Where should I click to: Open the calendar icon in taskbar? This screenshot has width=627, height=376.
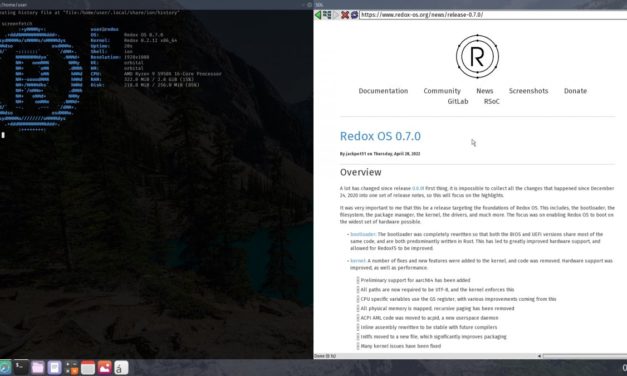[x=88, y=367]
